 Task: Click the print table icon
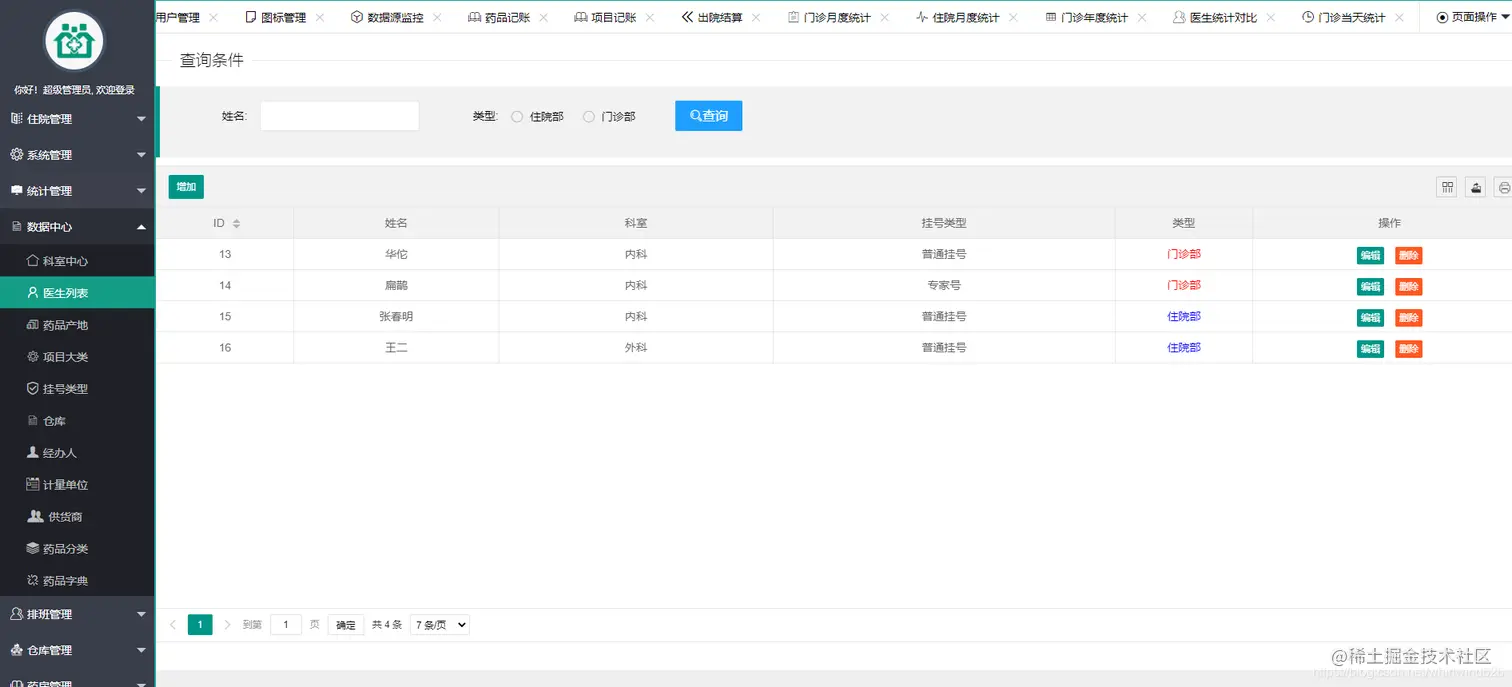[x=1503, y=187]
